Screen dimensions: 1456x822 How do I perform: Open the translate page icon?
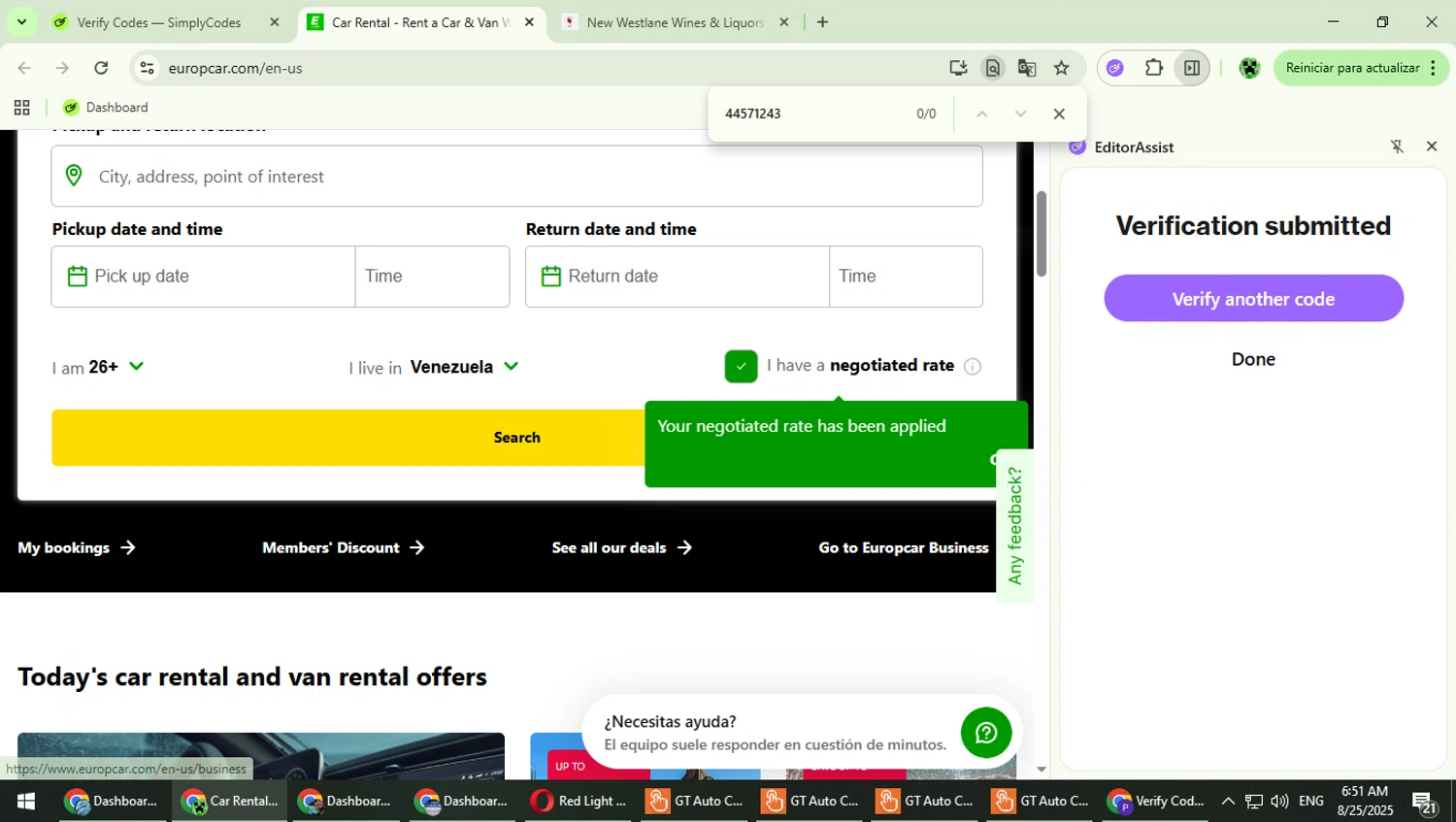(x=1027, y=68)
